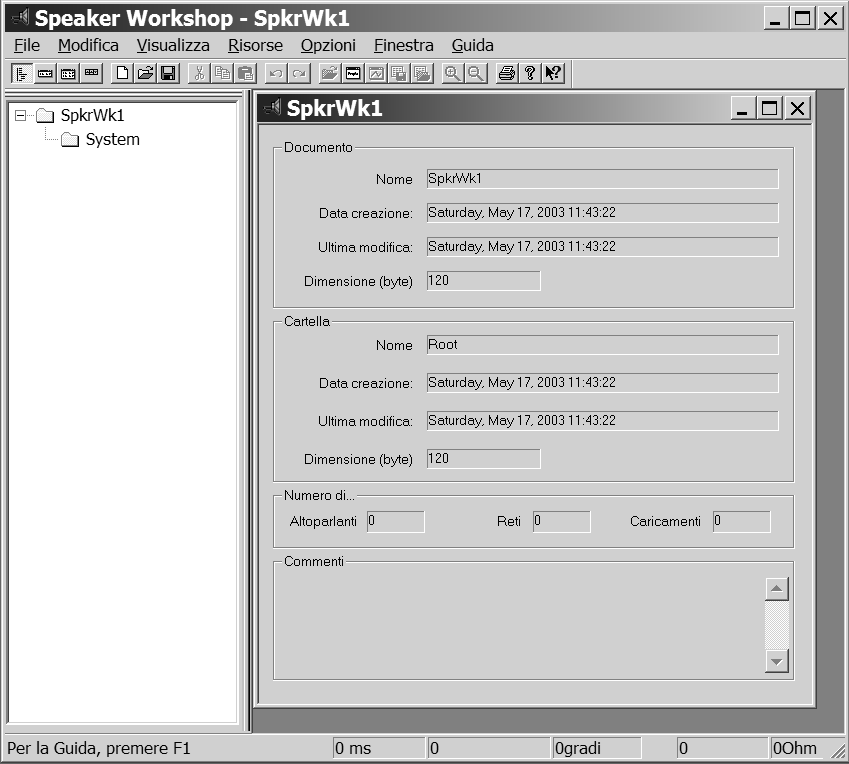This screenshot has height=764, width=849.
Task: Click the Documento Nome field
Action: (x=602, y=179)
